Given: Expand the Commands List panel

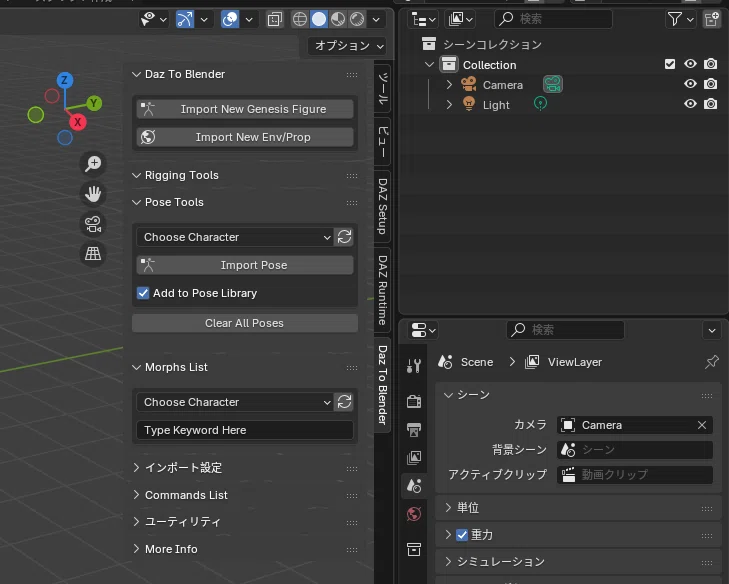Looking at the screenshot, I should click(x=136, y=494).
